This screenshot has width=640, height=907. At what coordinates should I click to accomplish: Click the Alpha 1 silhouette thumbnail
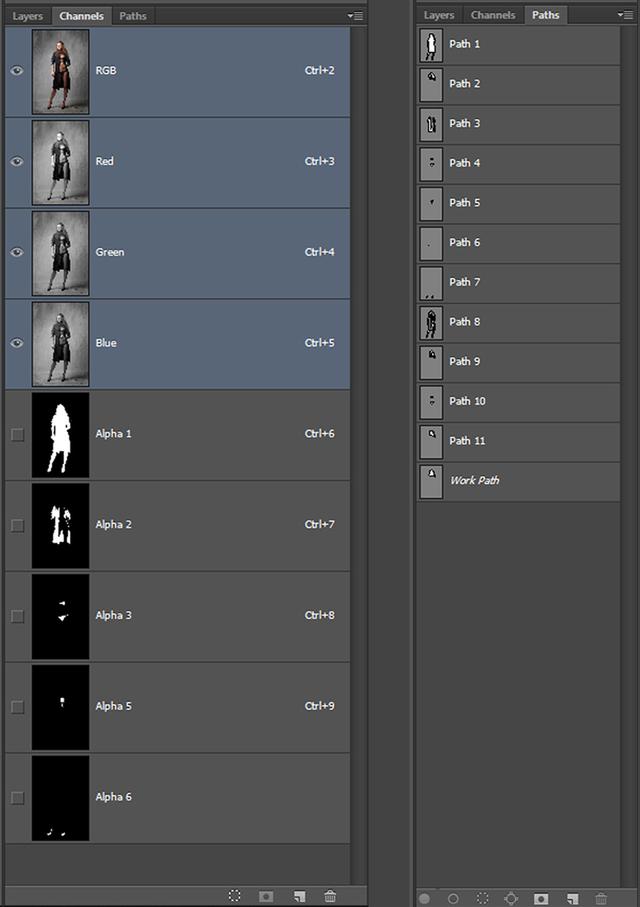pyautogui.click(x=61, y=435)
